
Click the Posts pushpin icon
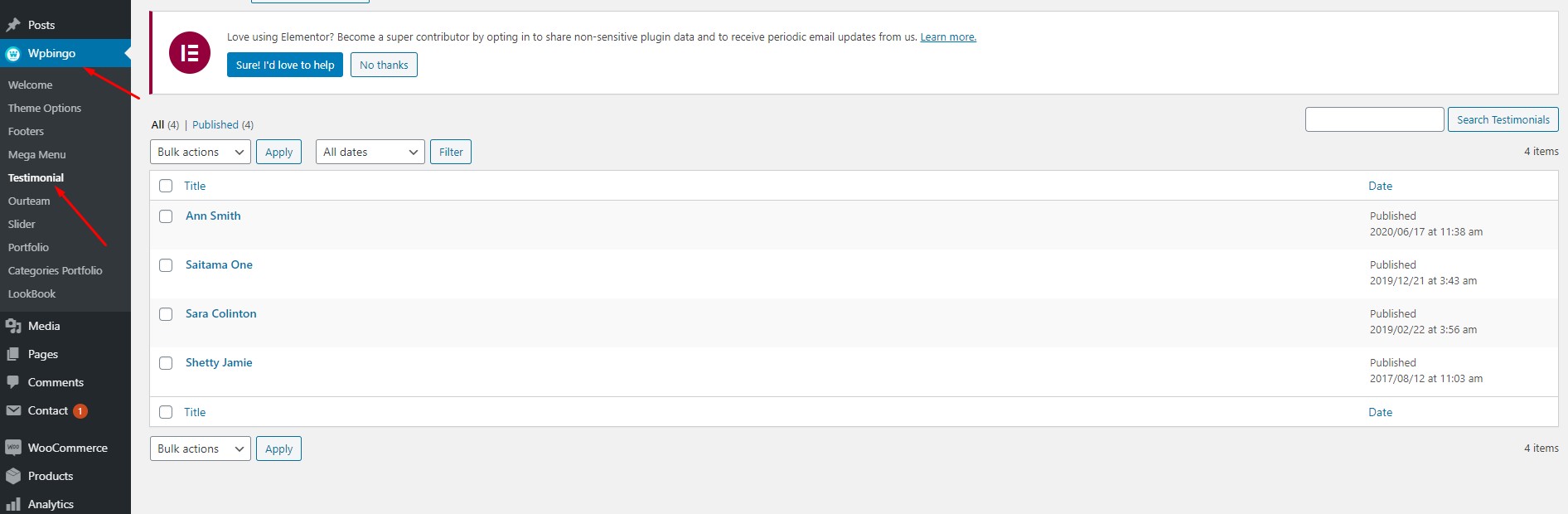click(13, 25)
